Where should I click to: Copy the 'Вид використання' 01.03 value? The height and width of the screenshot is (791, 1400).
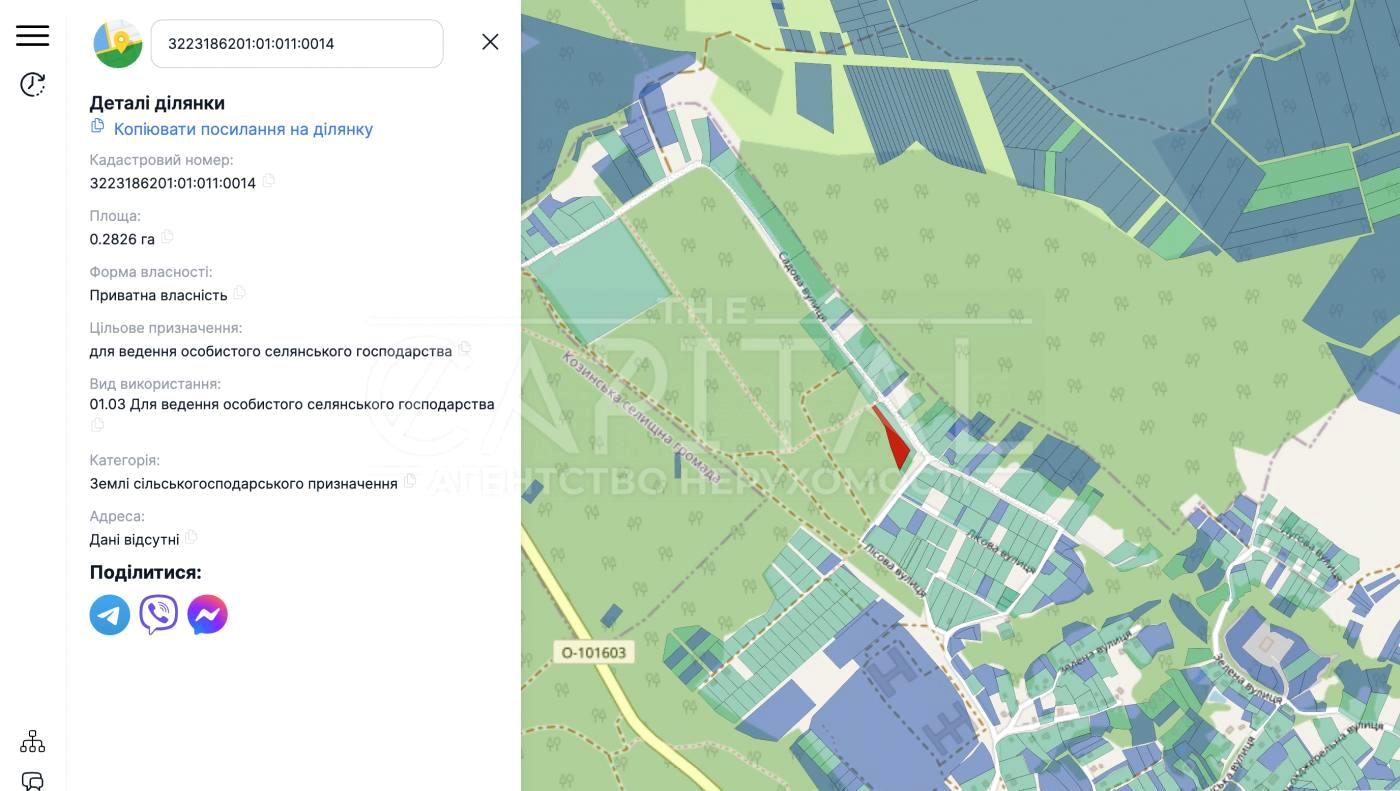pos(97,425)
